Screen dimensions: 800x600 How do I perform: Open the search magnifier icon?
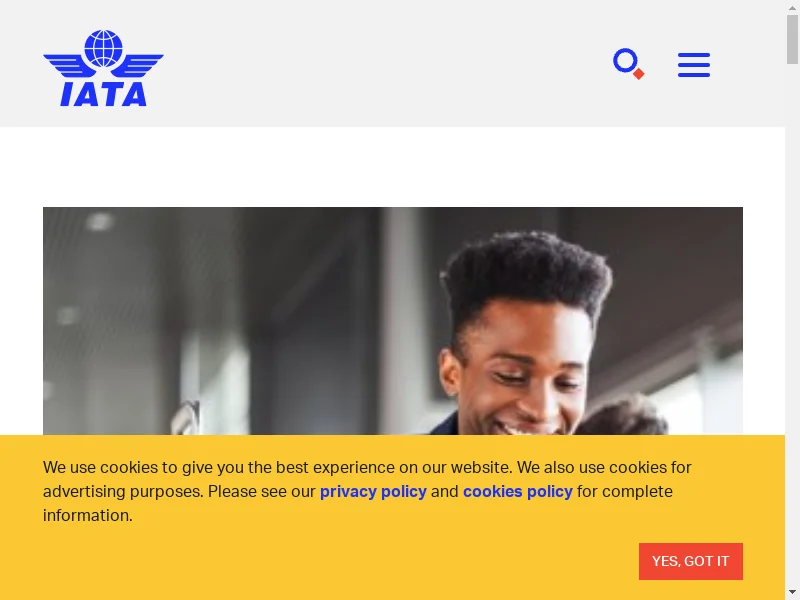tap(629, 64)
